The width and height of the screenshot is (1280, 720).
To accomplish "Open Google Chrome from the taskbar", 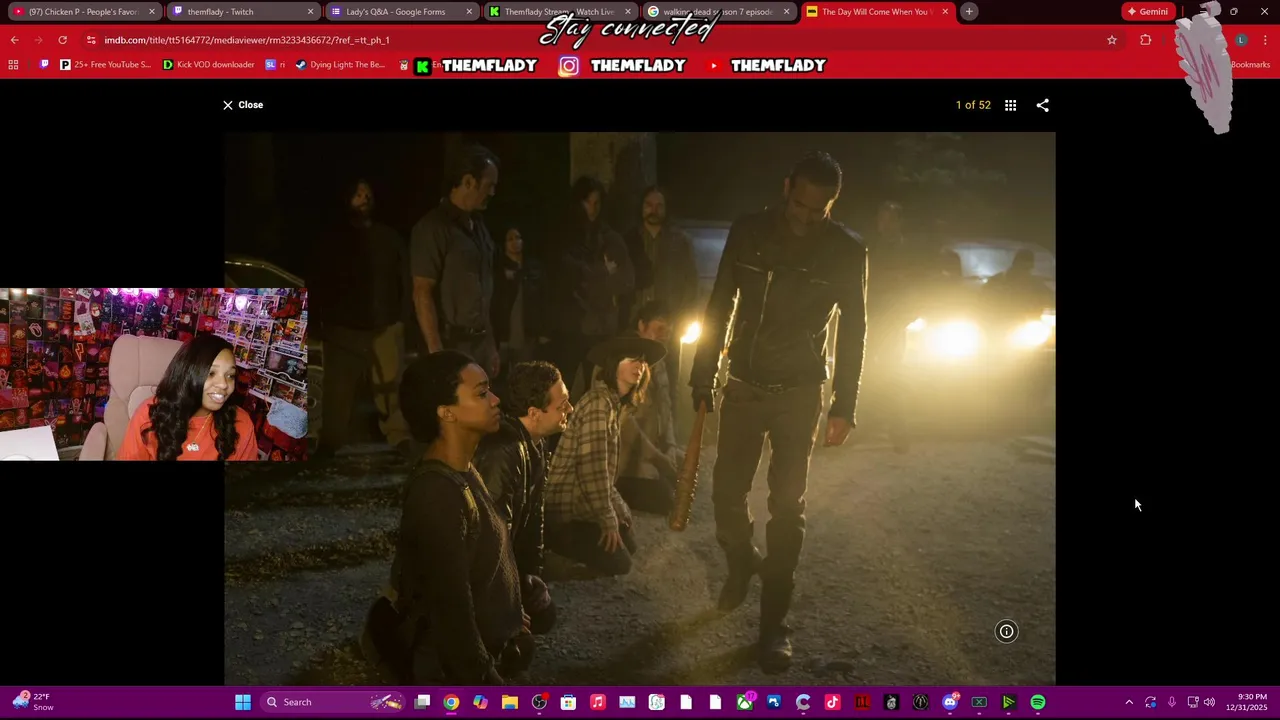I will click(451, 702).
